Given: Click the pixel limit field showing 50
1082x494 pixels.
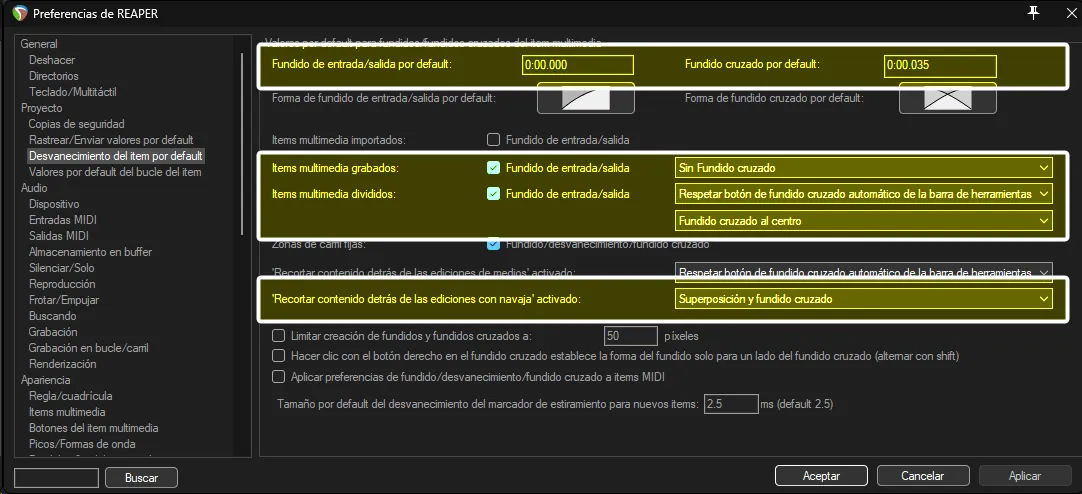Looking at the screenshot, I should pyautogui.click(x=631, y=336).
